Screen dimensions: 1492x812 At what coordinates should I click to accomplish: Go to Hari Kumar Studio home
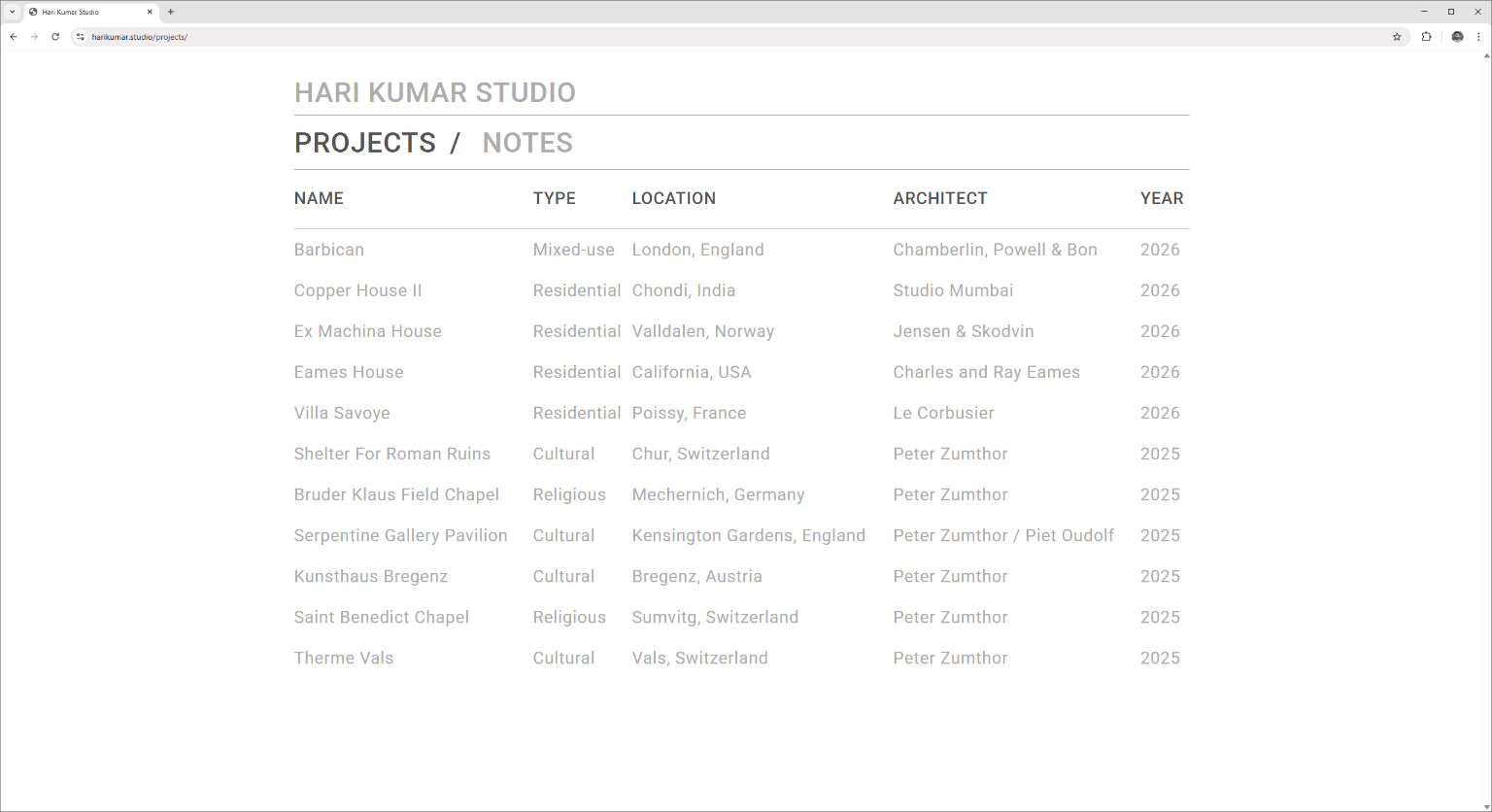click(x=434, y=92)
